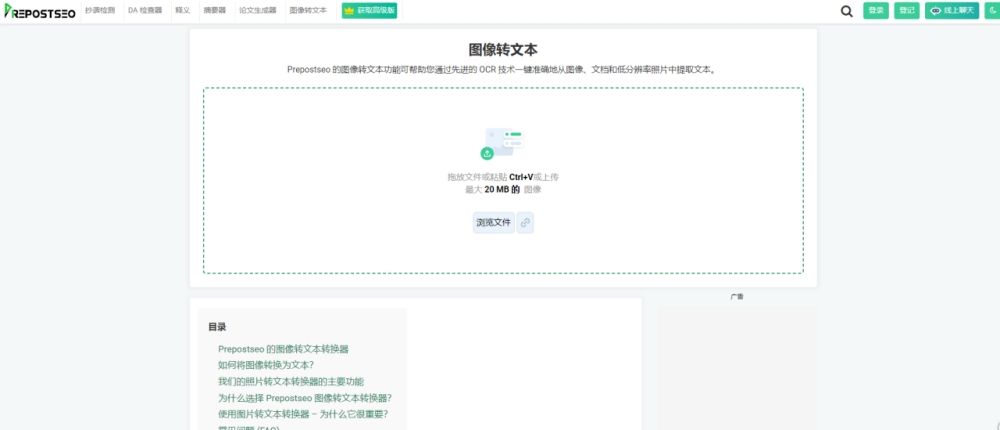
Task: Open TOC link 为什么选择 Prepostseo 图像转文本转换器?
Action: click(x=305, y=398)
